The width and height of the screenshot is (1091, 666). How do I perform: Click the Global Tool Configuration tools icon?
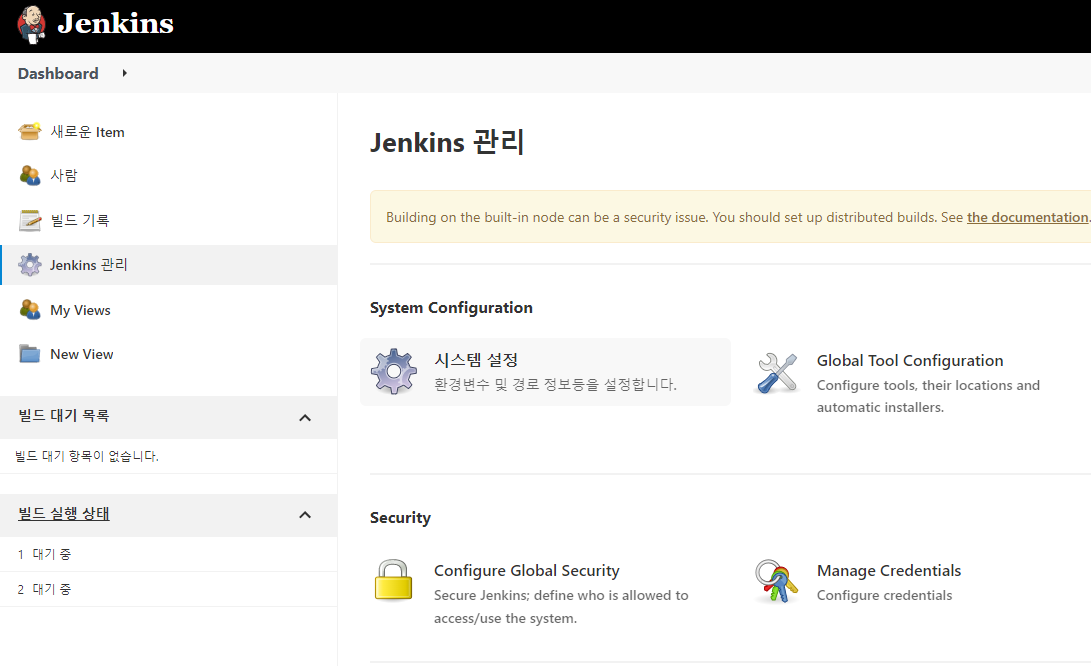777,373
